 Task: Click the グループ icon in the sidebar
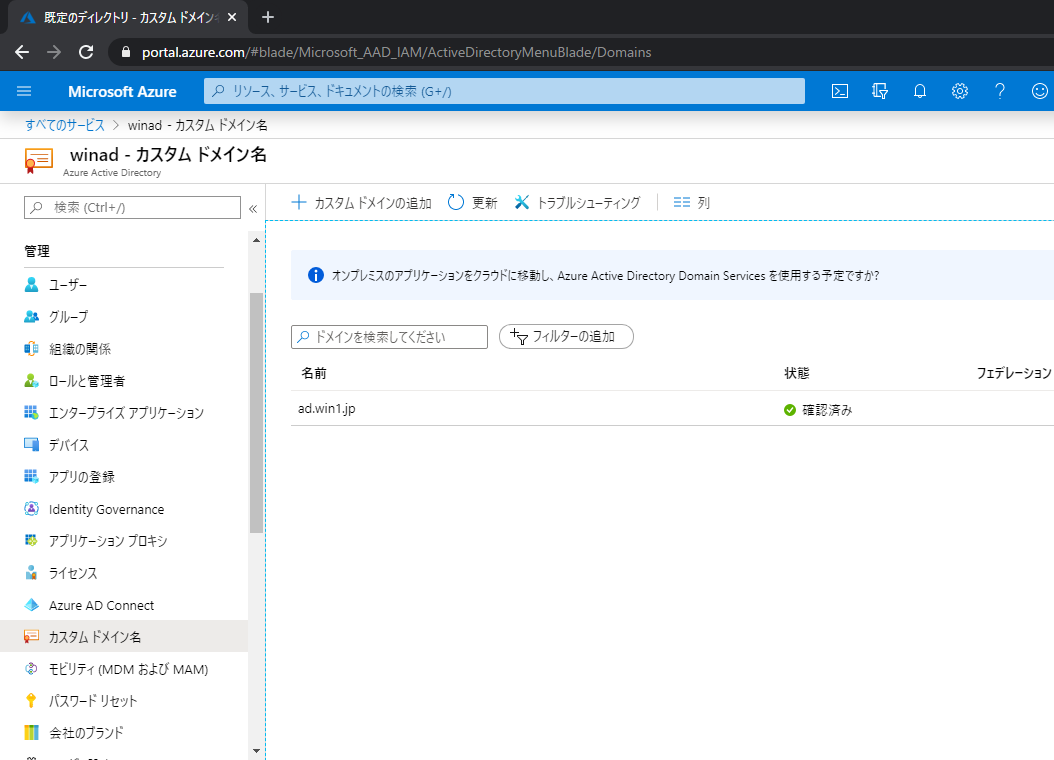[x=32, y=316]
